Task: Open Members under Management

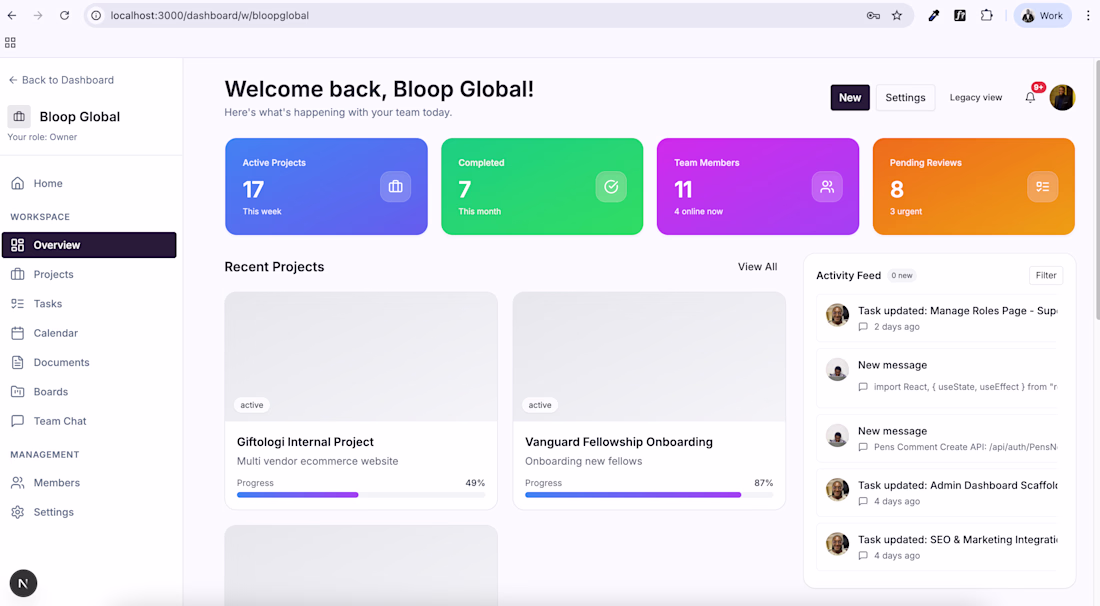Action: (89, 483)
